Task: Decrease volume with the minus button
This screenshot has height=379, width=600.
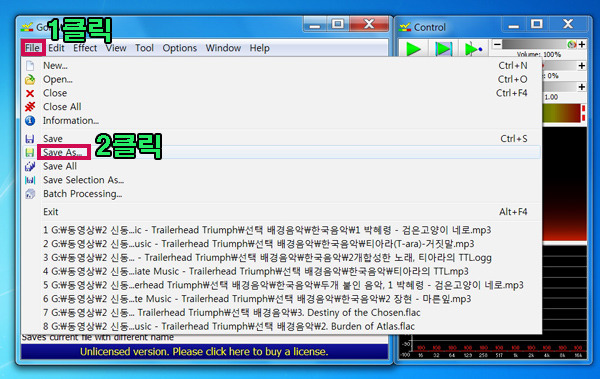Action: [x=497, y=44]
